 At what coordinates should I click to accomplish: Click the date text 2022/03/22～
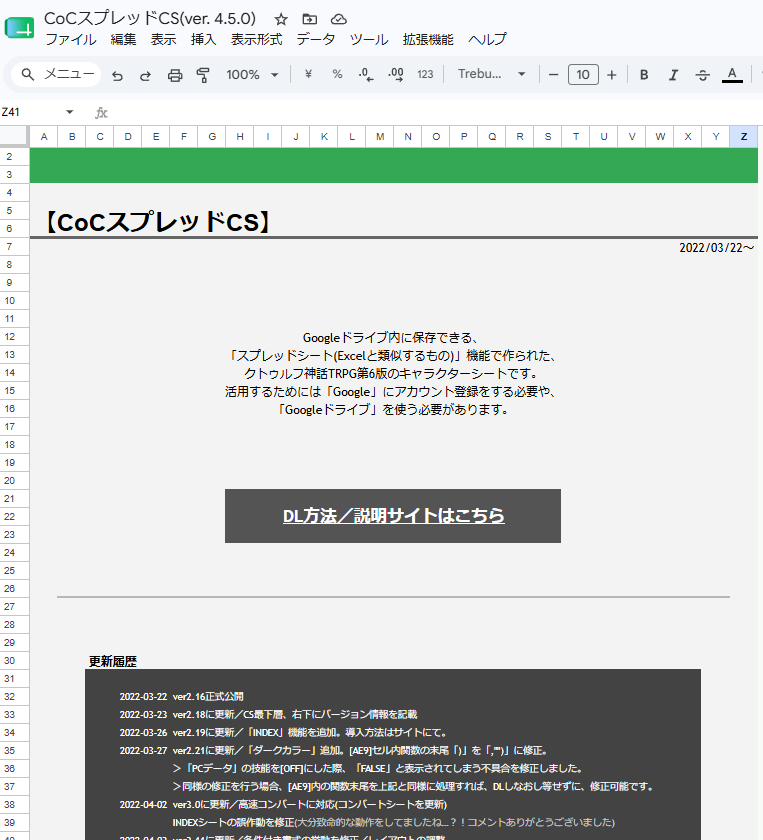(717, 248)
